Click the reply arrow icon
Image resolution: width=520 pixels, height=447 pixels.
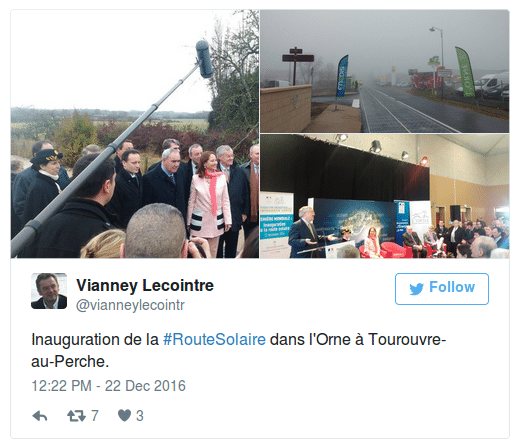click(x=40, y=416)
